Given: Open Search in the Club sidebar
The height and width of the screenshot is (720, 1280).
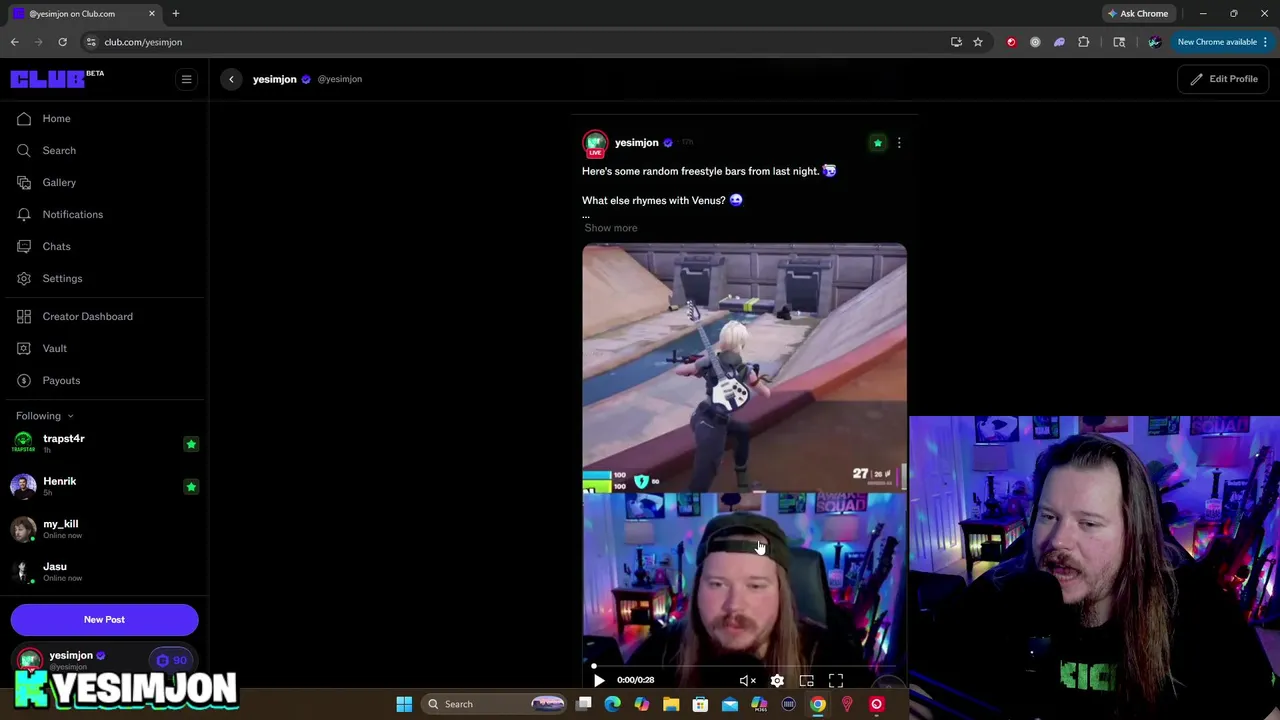Looking at the screenshot, I should click(x=59, y=150).
